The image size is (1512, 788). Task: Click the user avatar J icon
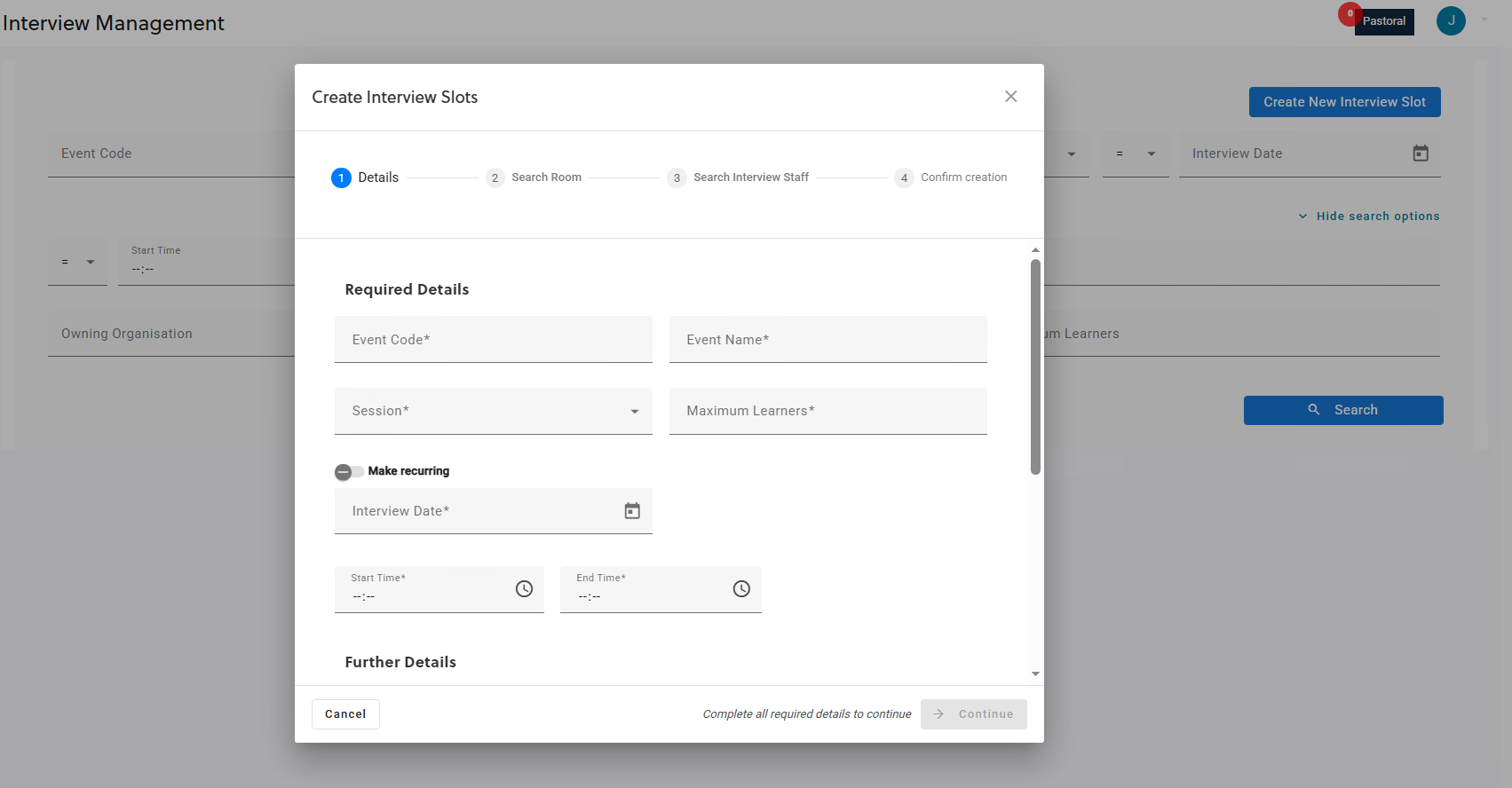[1451, 21]
